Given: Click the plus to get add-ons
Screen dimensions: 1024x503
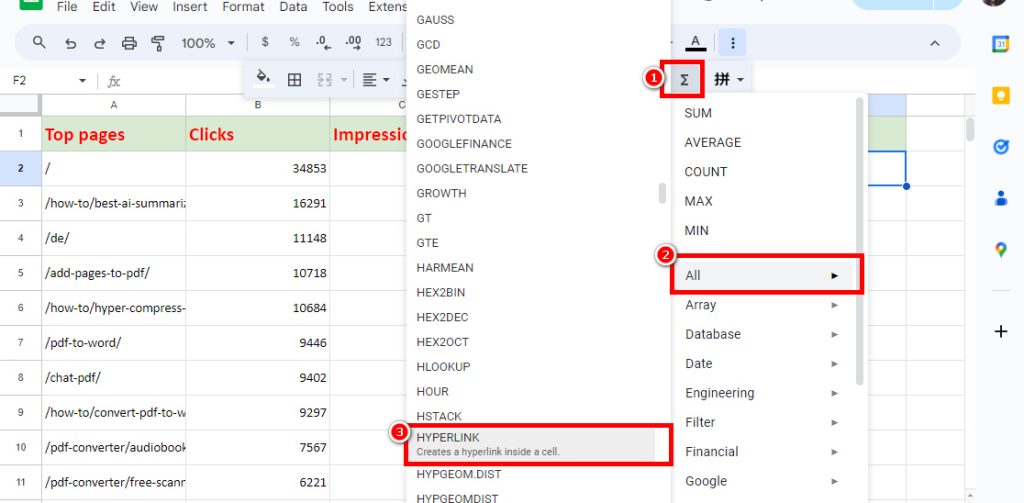Looking at the screenshot, I should click(1000, 332).
